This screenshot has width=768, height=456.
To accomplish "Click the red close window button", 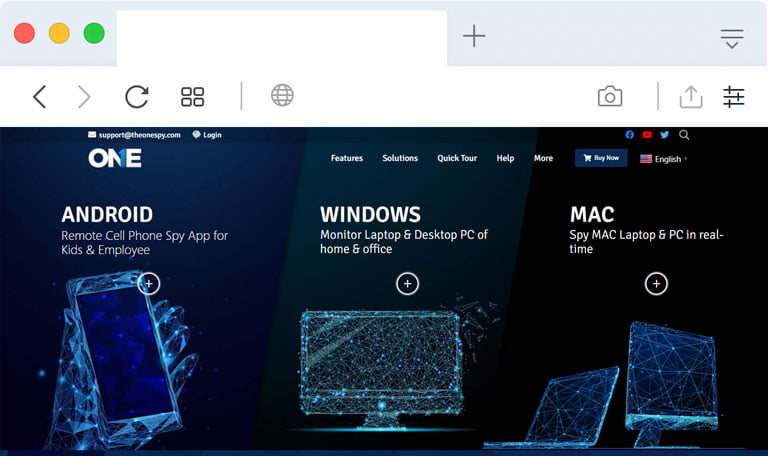I will tap(24, 33).
